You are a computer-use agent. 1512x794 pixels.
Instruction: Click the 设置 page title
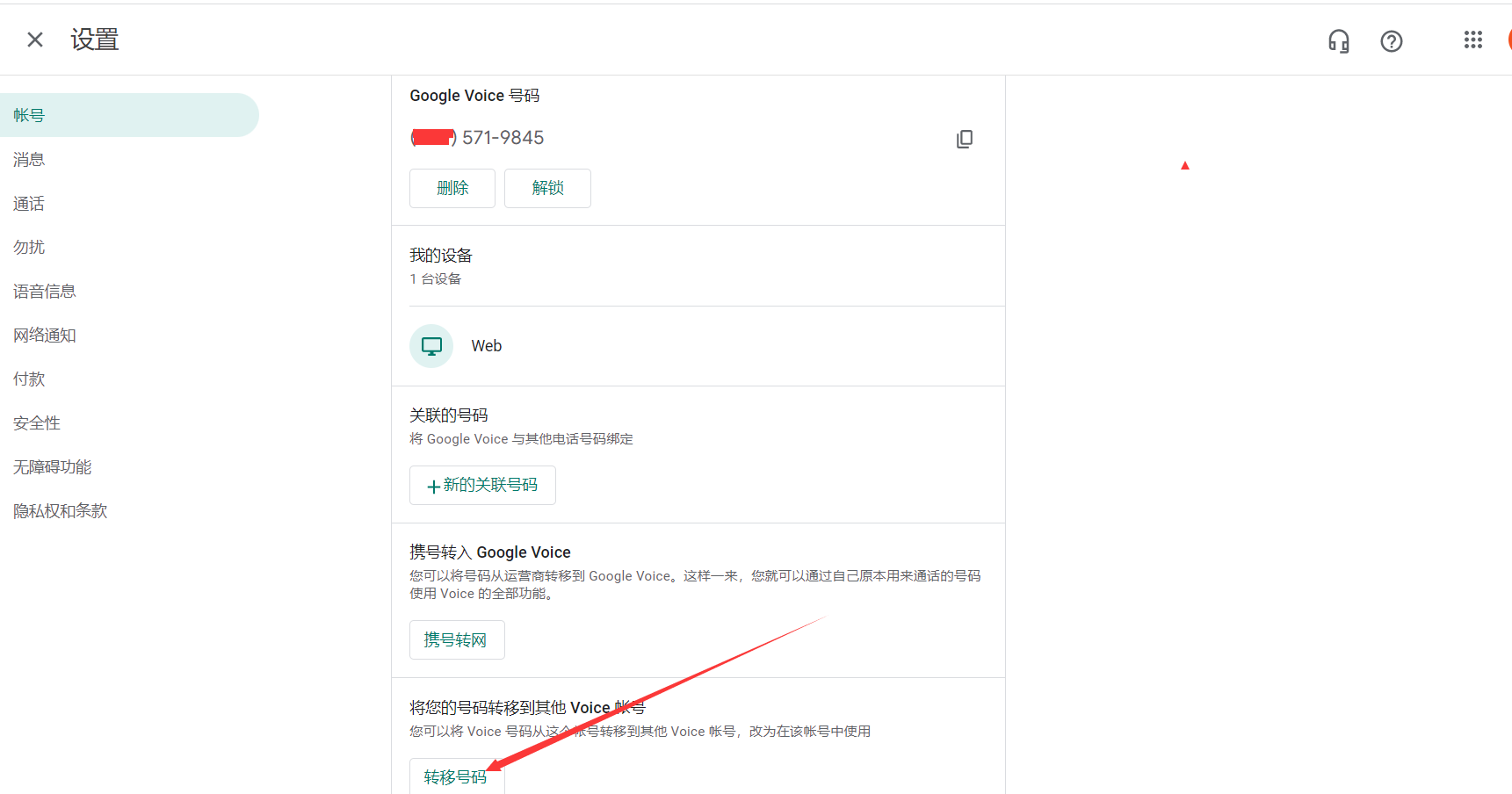[95, 40]
